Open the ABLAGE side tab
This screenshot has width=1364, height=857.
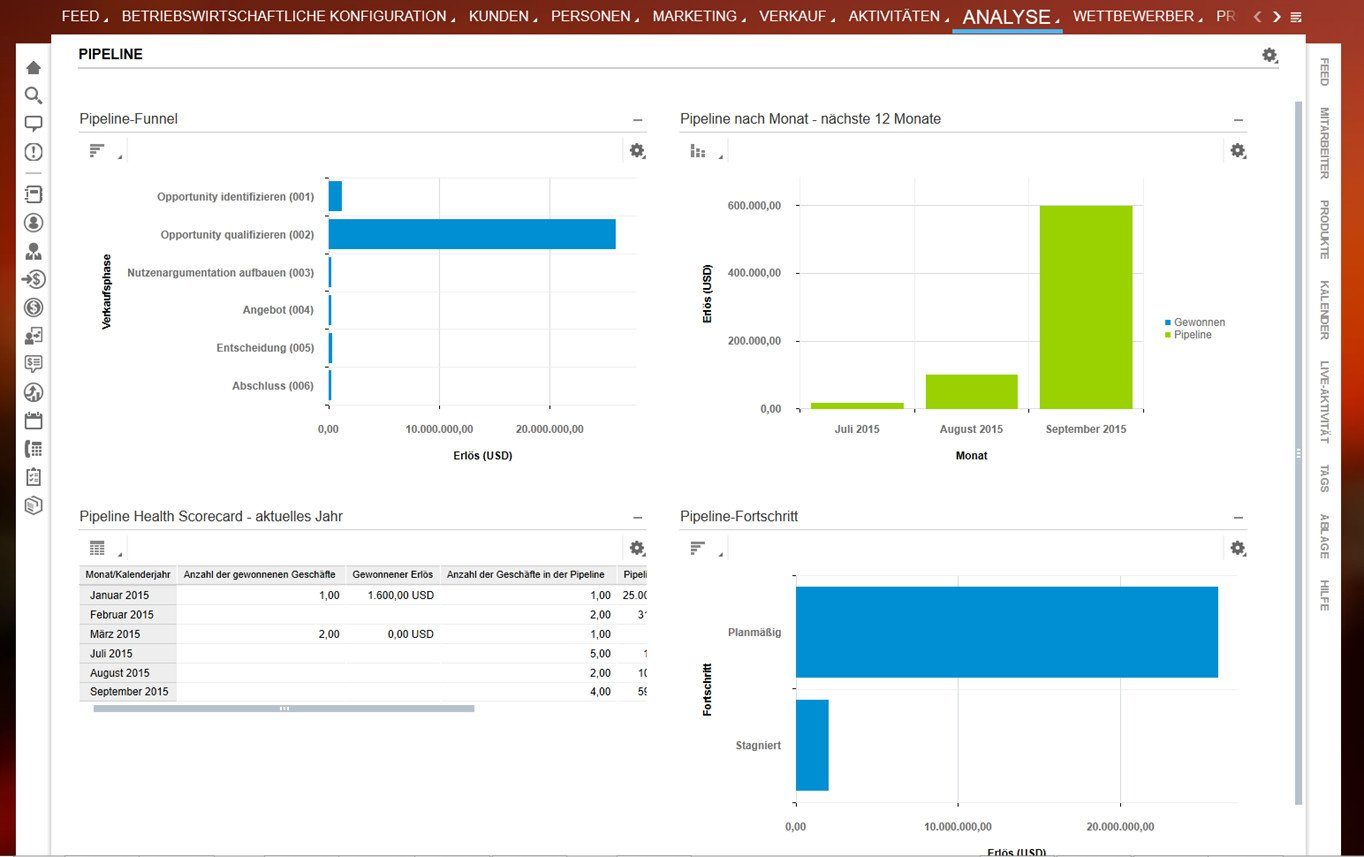pos(1324,536)
